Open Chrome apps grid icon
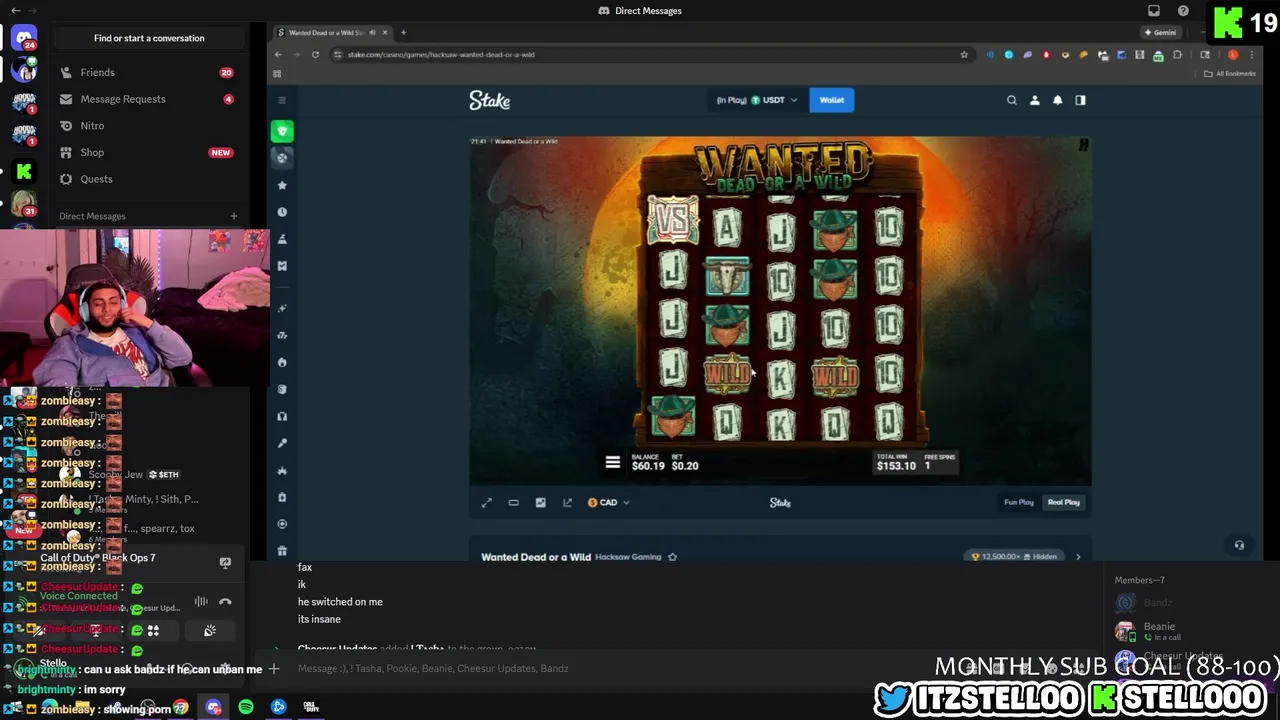 click(277, 74)
